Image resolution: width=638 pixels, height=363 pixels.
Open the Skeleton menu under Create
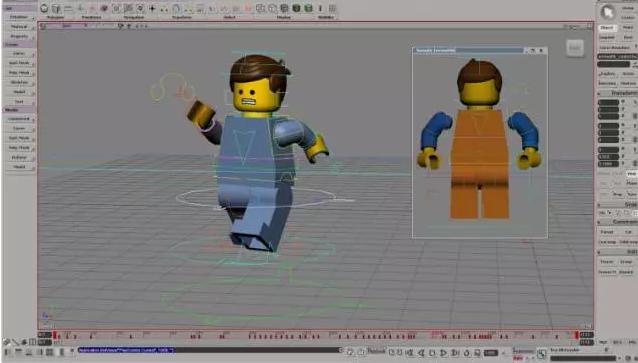19,82
